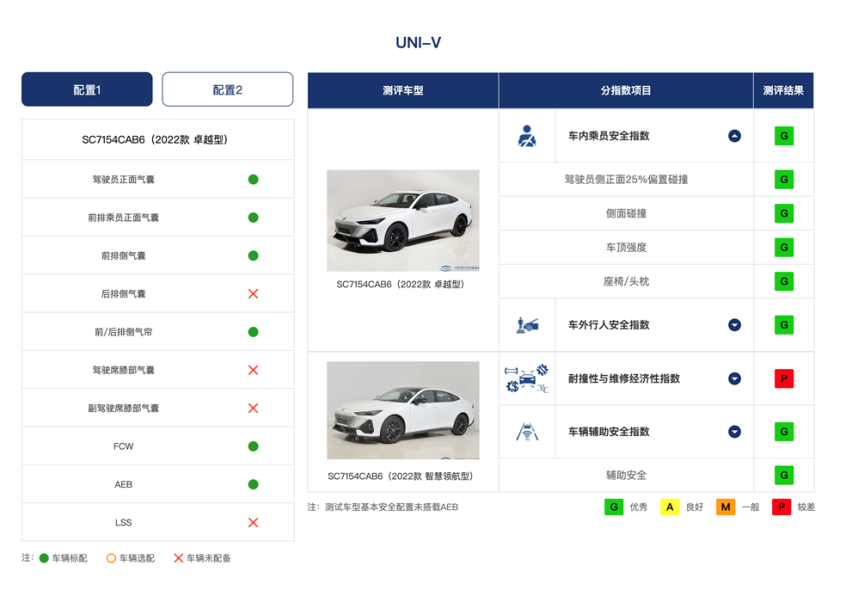Click the green dot for 前排乘员正面气囊
The image size is (852, 590).
253,217
